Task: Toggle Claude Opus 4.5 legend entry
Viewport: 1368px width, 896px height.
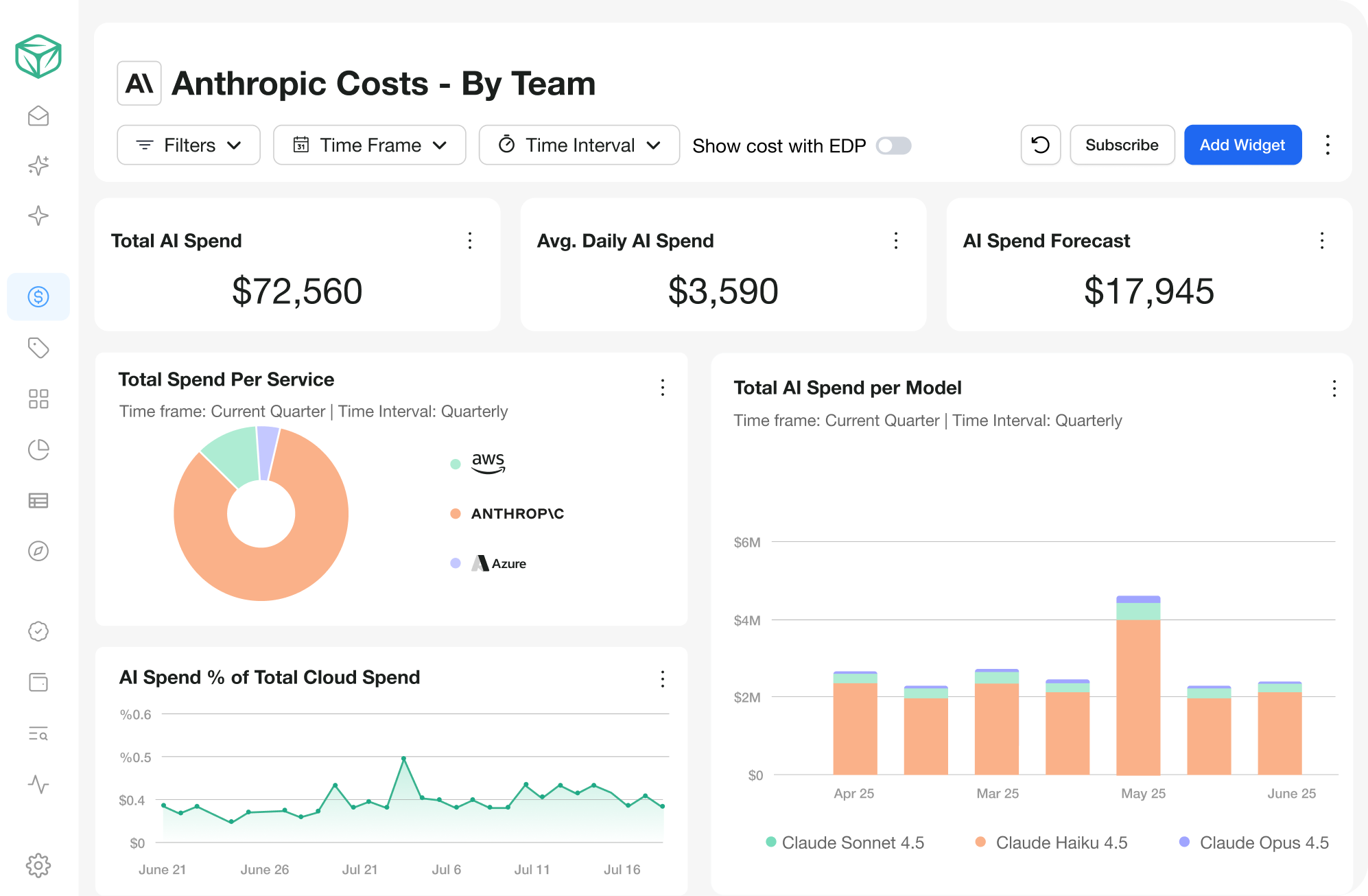Action: point(1254,842)
